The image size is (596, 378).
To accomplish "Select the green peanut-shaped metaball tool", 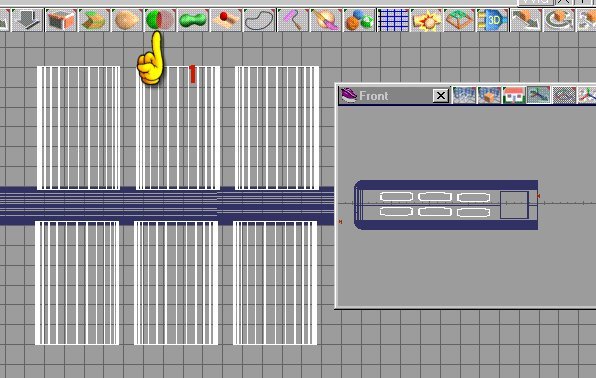I will (193, 19).
